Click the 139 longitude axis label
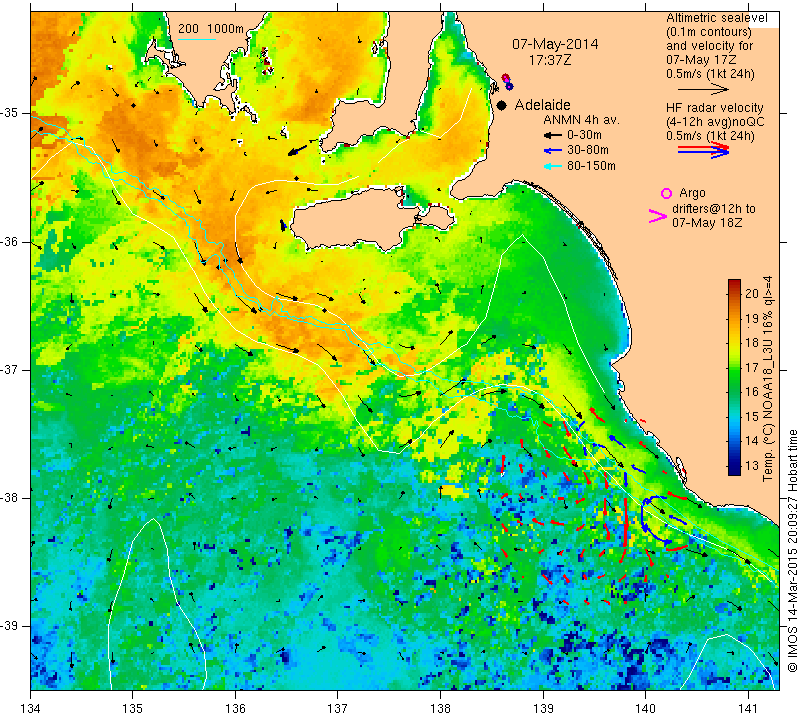The height and width of the screenshot is (720, 800). click(543, 709)
